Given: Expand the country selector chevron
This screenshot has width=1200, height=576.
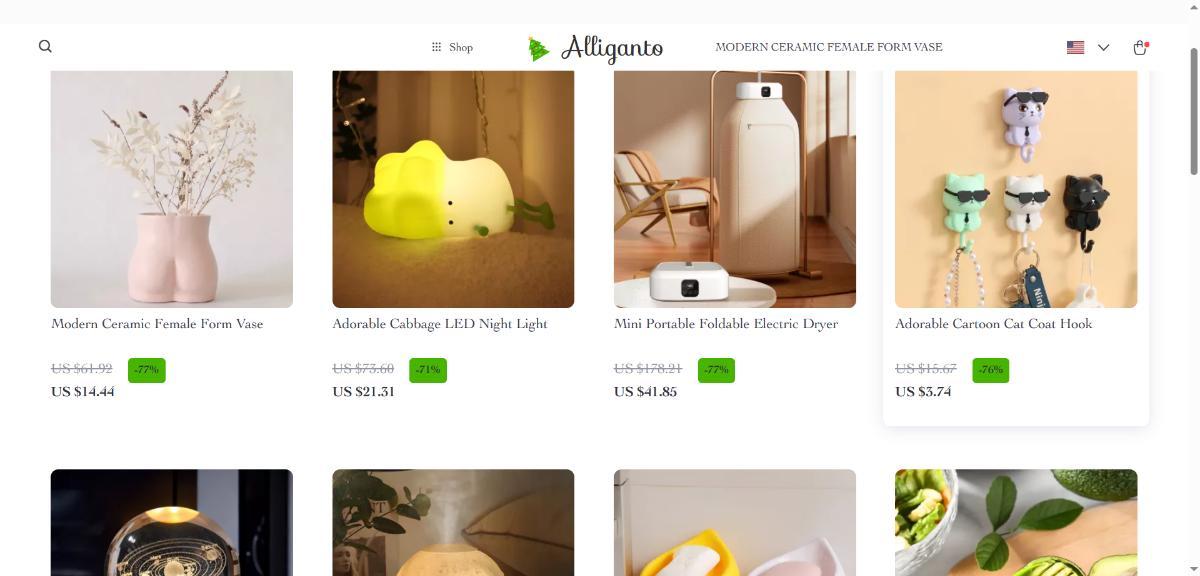Looking at the screenshot, I should (1103, 47).
